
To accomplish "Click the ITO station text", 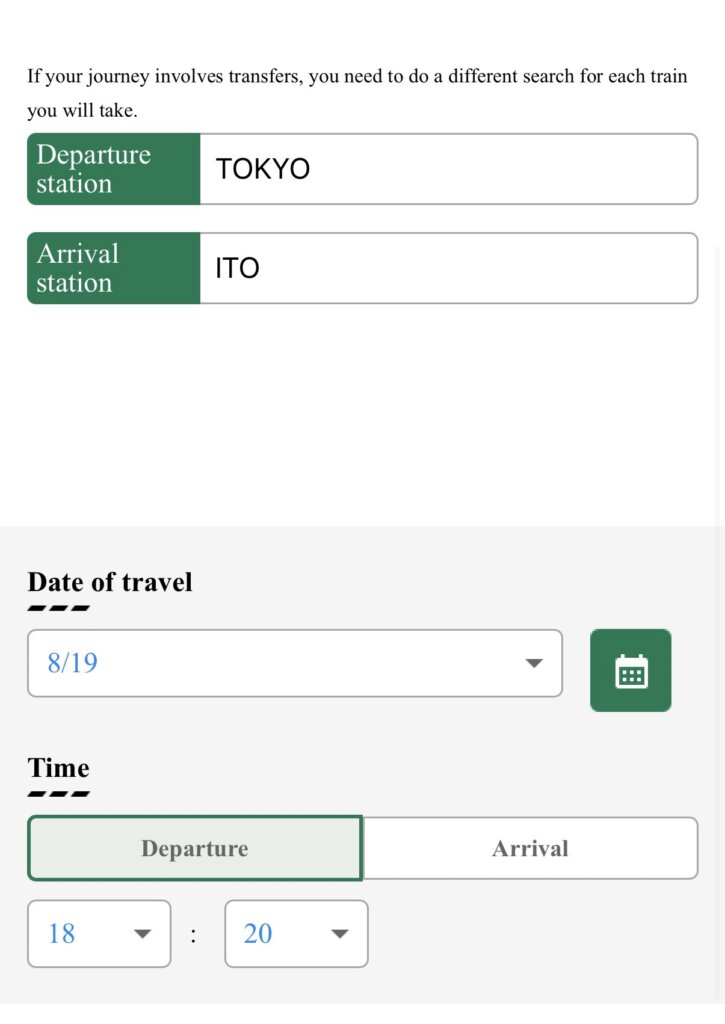I will pyautogui.click(x=237, y=268).
